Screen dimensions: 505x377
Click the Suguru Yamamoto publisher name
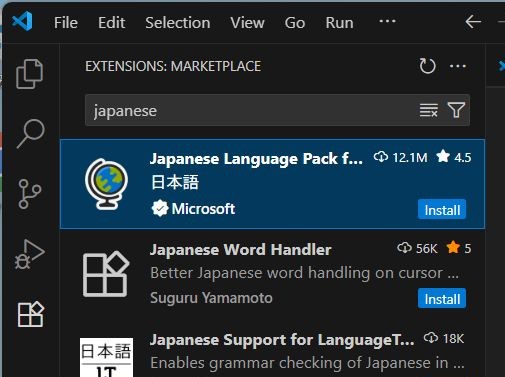click(211, 298)
